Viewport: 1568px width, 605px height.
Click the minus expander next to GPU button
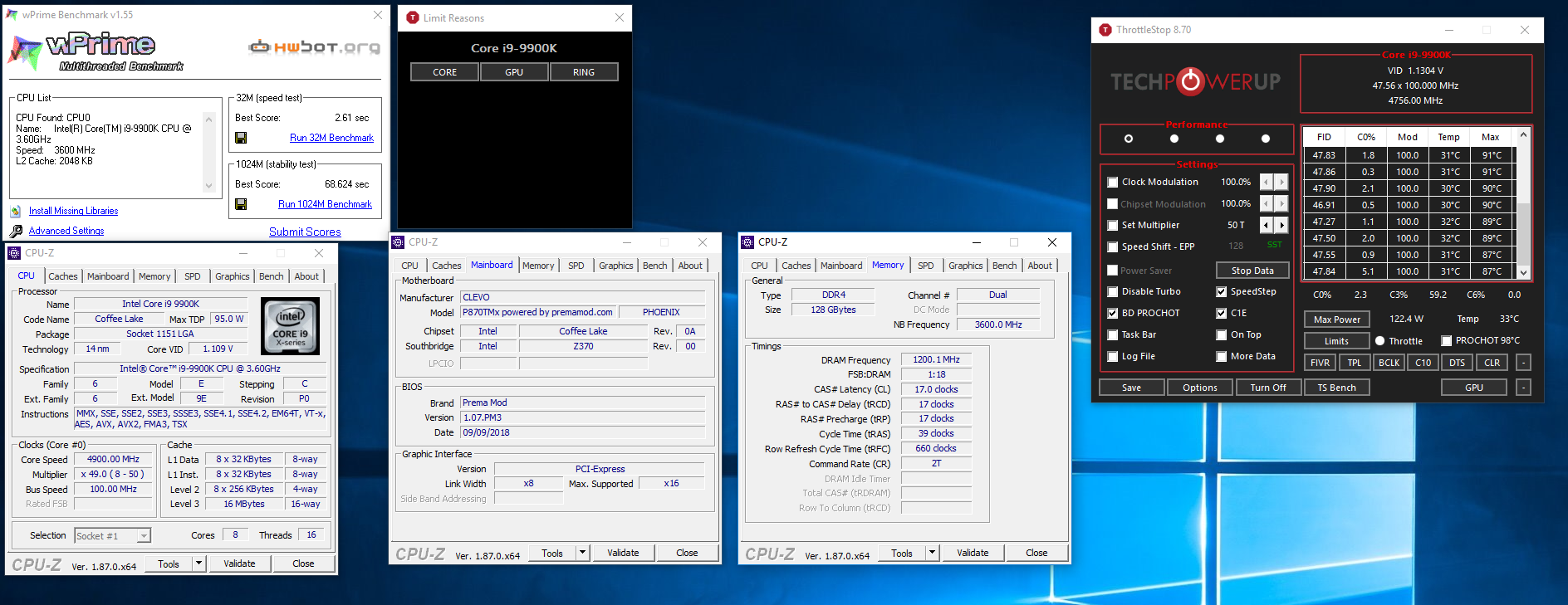click(x=1523, y=388)
